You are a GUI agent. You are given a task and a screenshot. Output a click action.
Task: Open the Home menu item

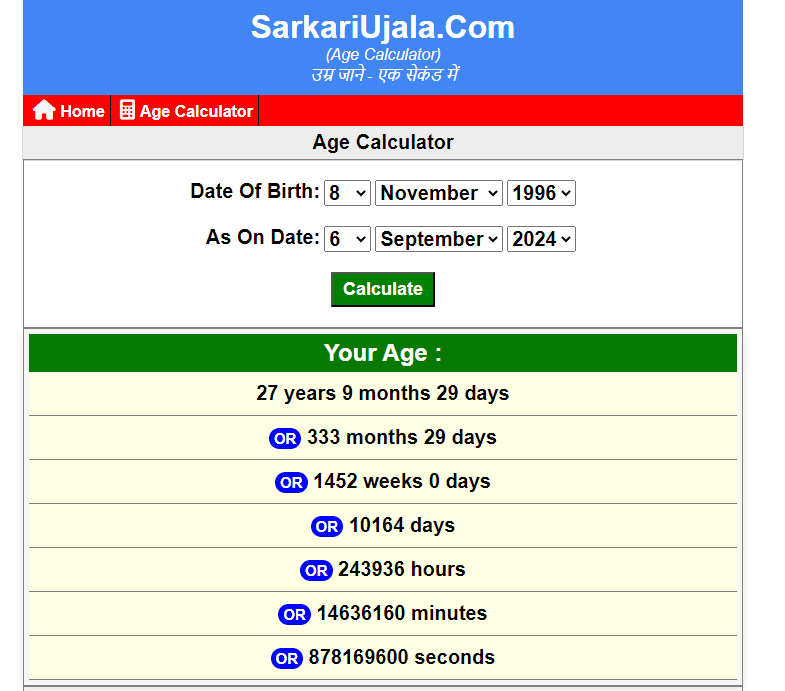tap(67, 111)
